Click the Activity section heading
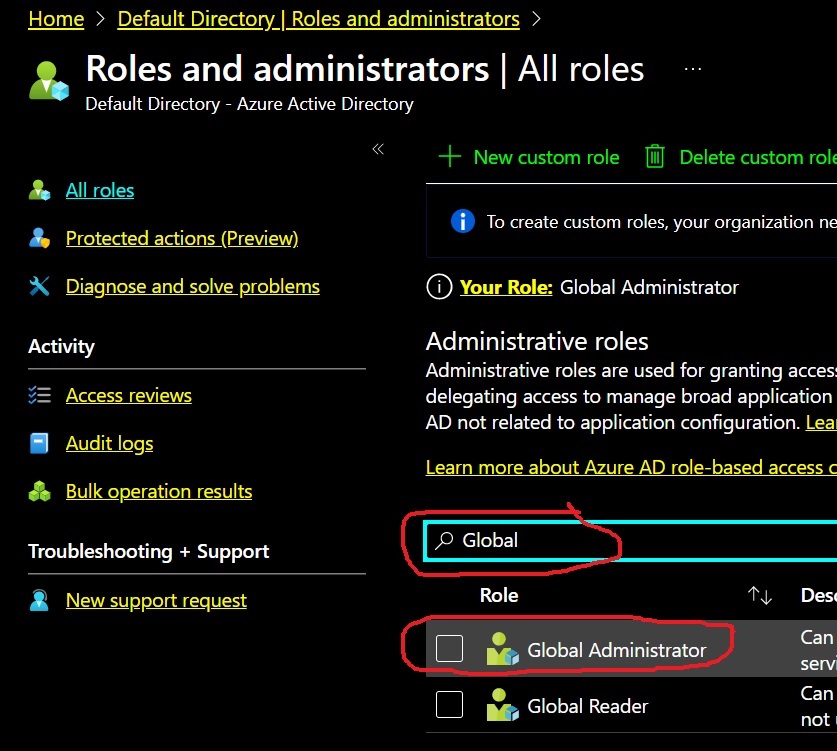 click(x=61, y=346)
